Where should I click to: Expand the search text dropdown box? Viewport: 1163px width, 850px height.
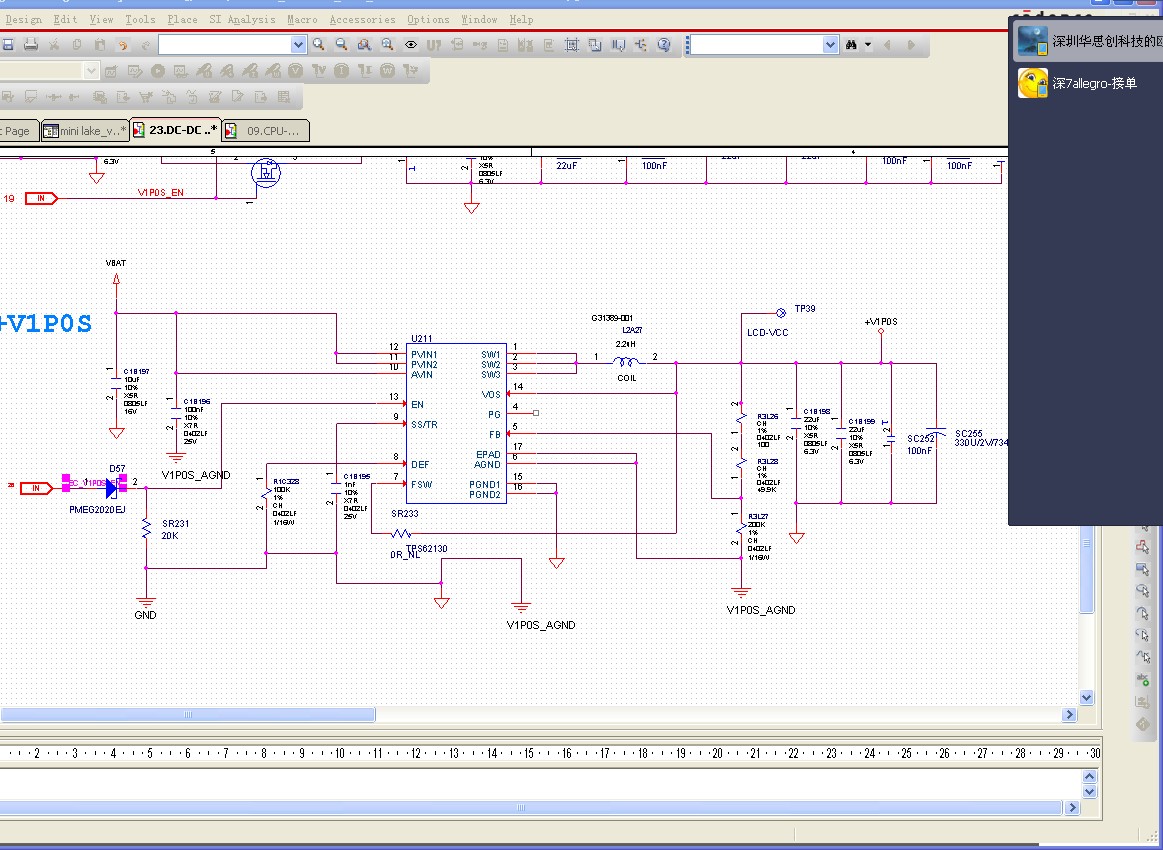click(830, 45)
